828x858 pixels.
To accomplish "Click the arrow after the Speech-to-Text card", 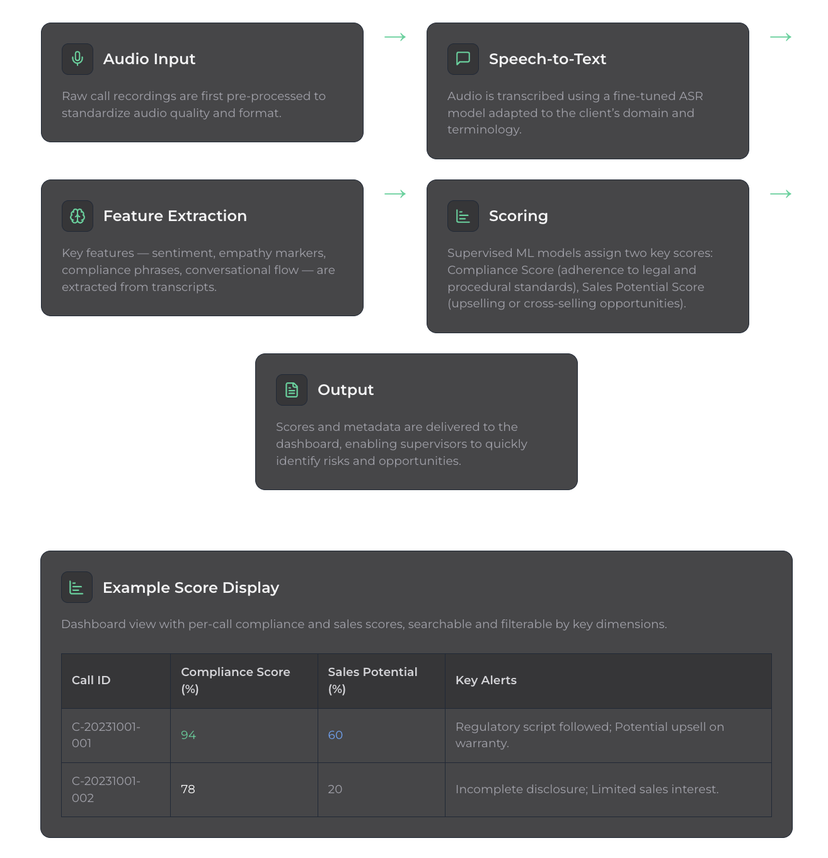I will pyautogui.click(x=780, y=37).
